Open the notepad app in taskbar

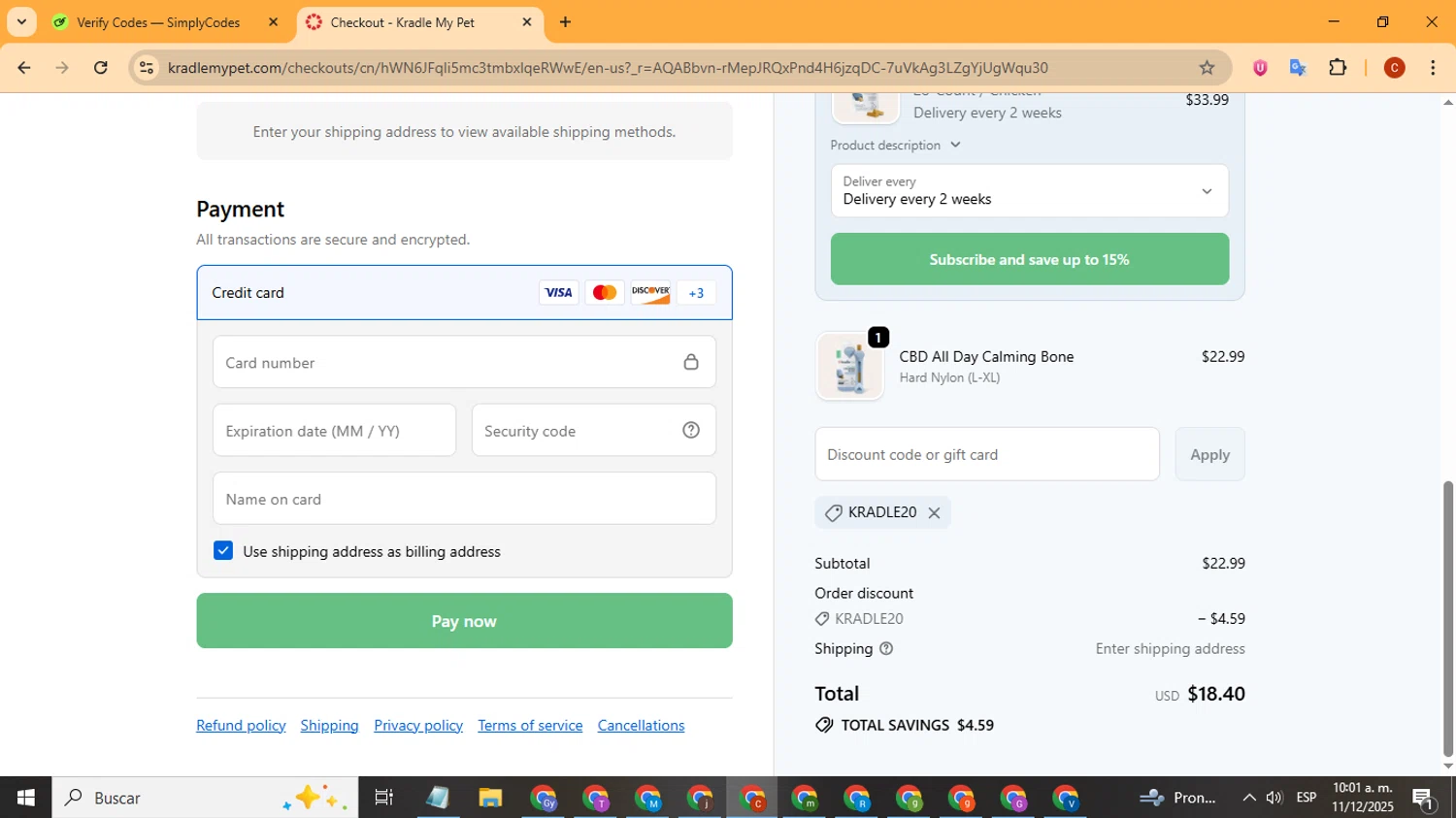pyautogui.click(x=438, y=798)
